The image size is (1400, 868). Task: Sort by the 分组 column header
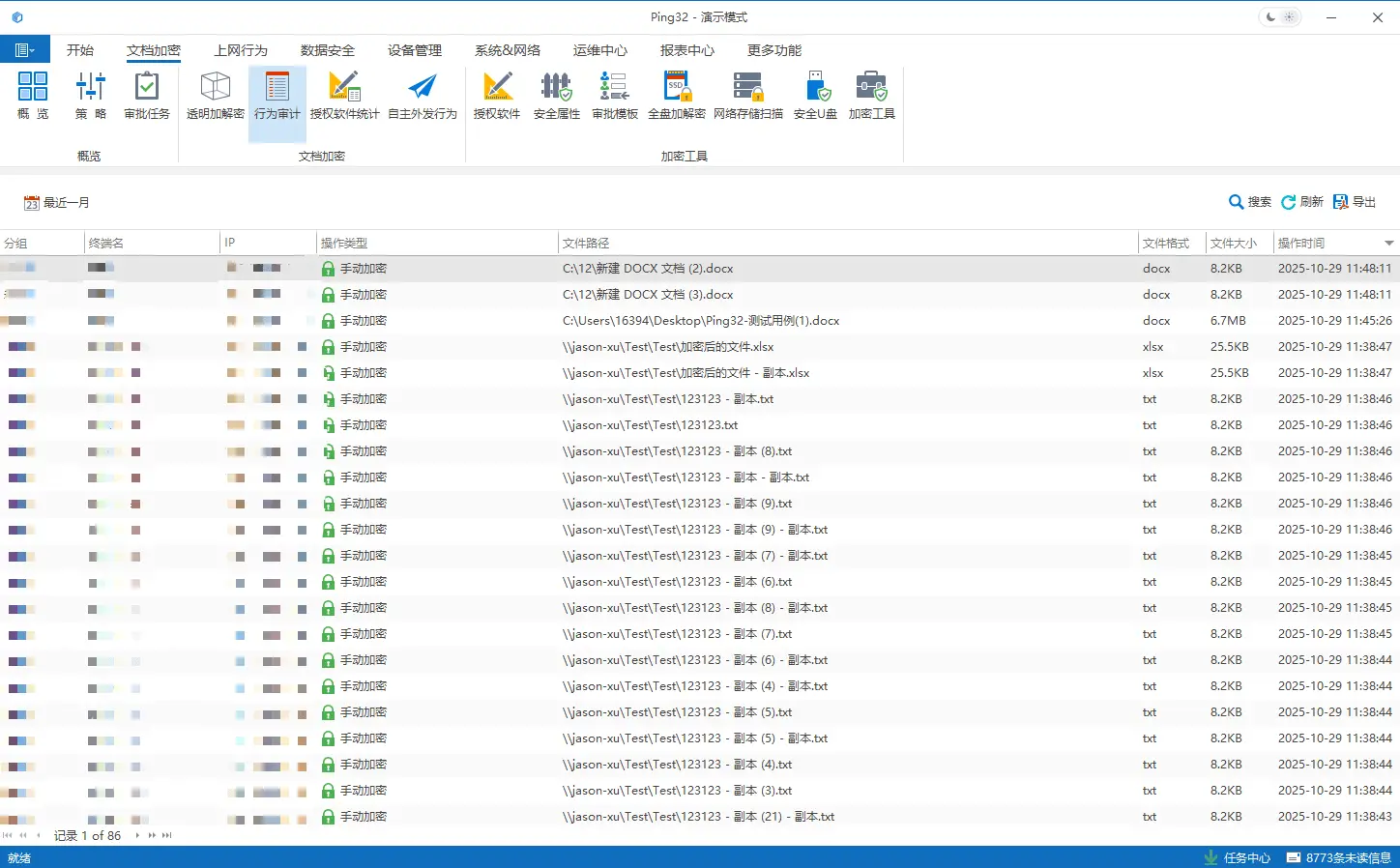point(42,243)
